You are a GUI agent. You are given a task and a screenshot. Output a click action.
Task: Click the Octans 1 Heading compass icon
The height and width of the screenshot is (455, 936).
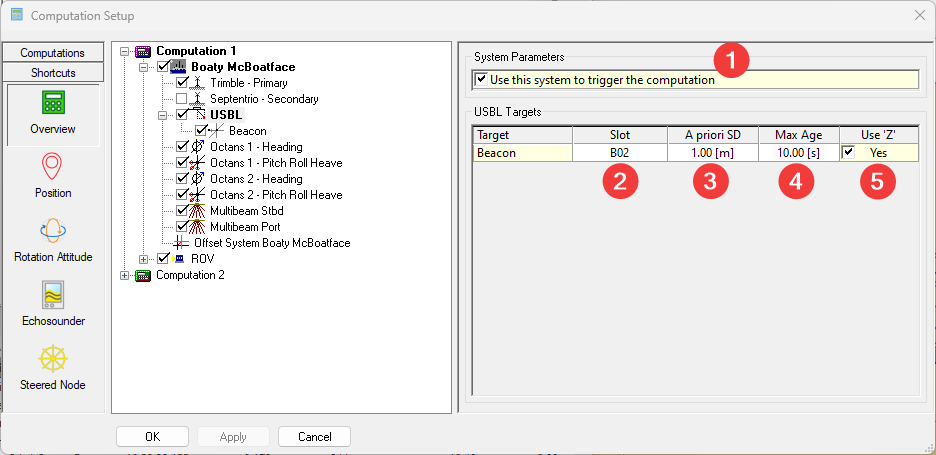coord(198,147)
